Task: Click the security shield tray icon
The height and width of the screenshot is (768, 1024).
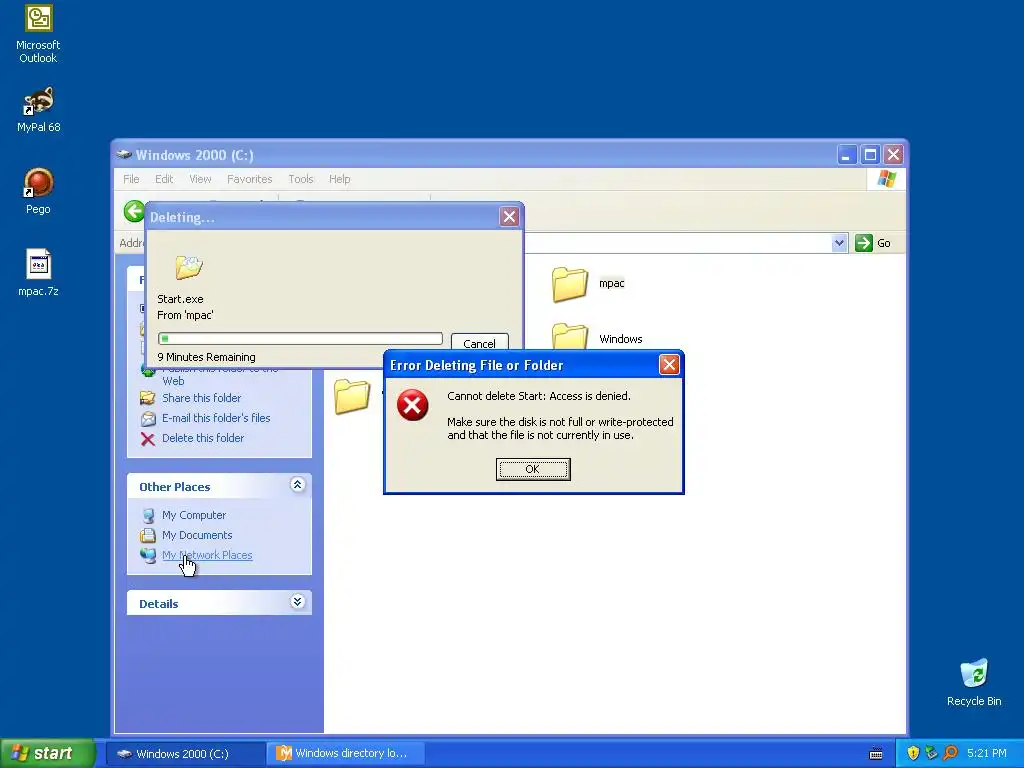Action: [x=913, y=754]
